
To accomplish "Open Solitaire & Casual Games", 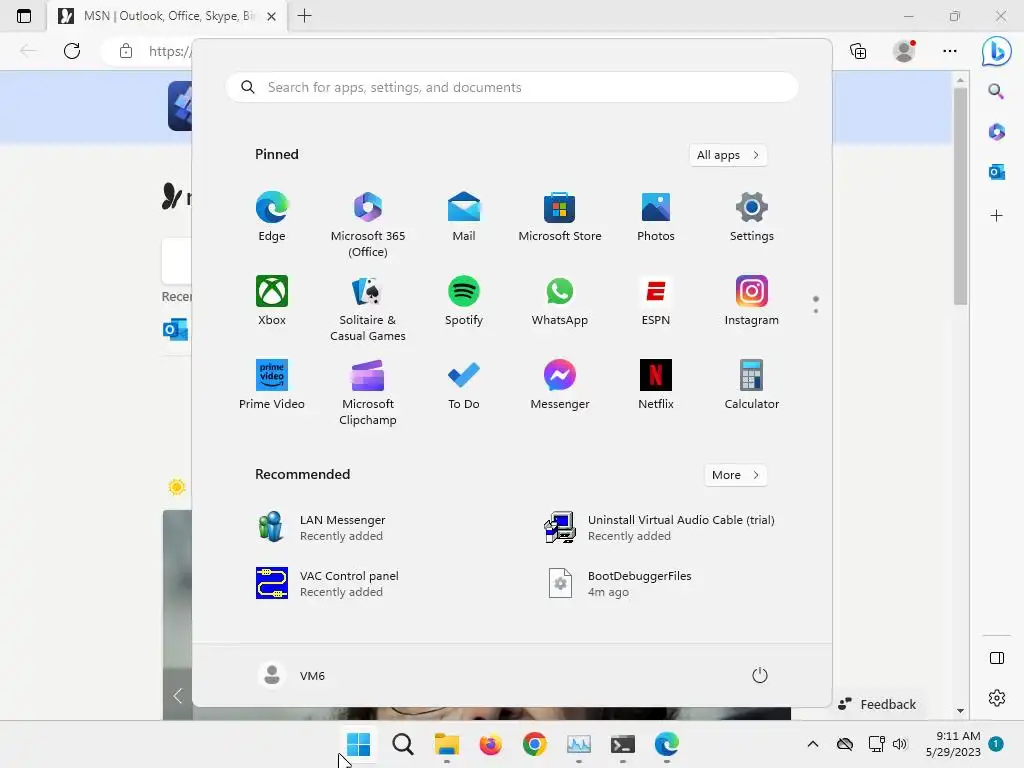I will click(x=368, y=309).
